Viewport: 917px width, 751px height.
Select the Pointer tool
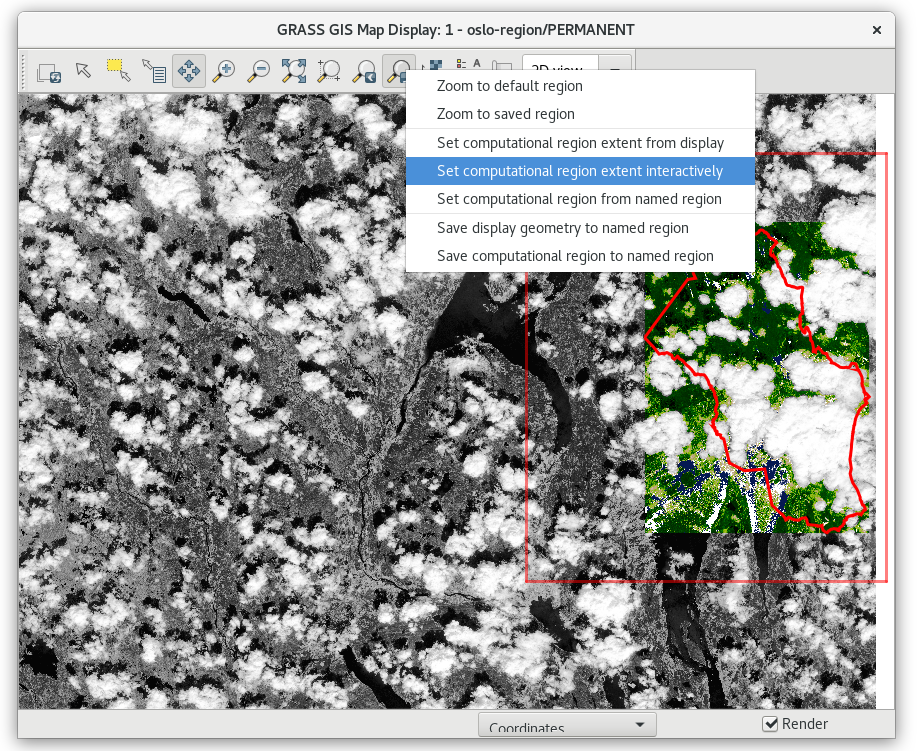click(84, 71)
